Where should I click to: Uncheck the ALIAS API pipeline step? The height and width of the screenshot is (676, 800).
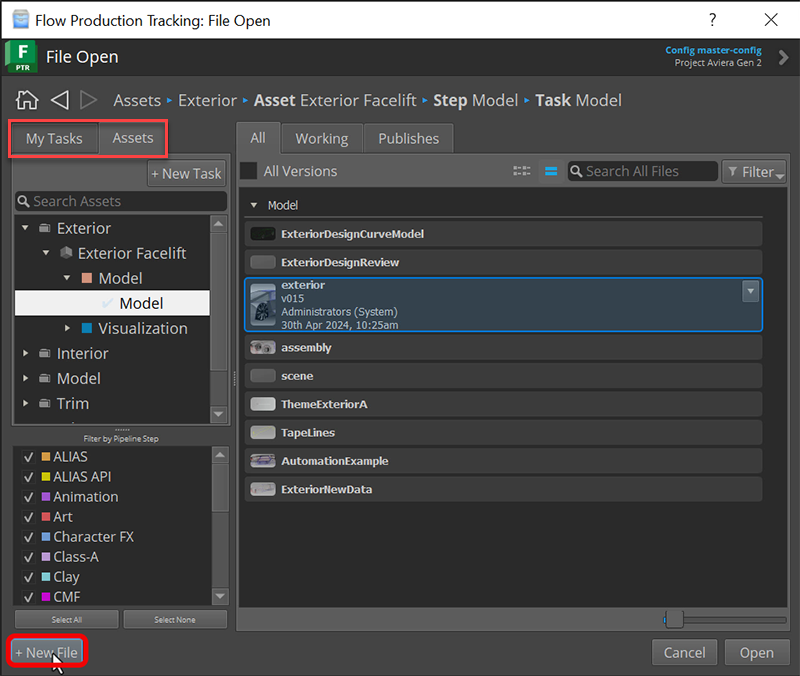click(29, 477)
